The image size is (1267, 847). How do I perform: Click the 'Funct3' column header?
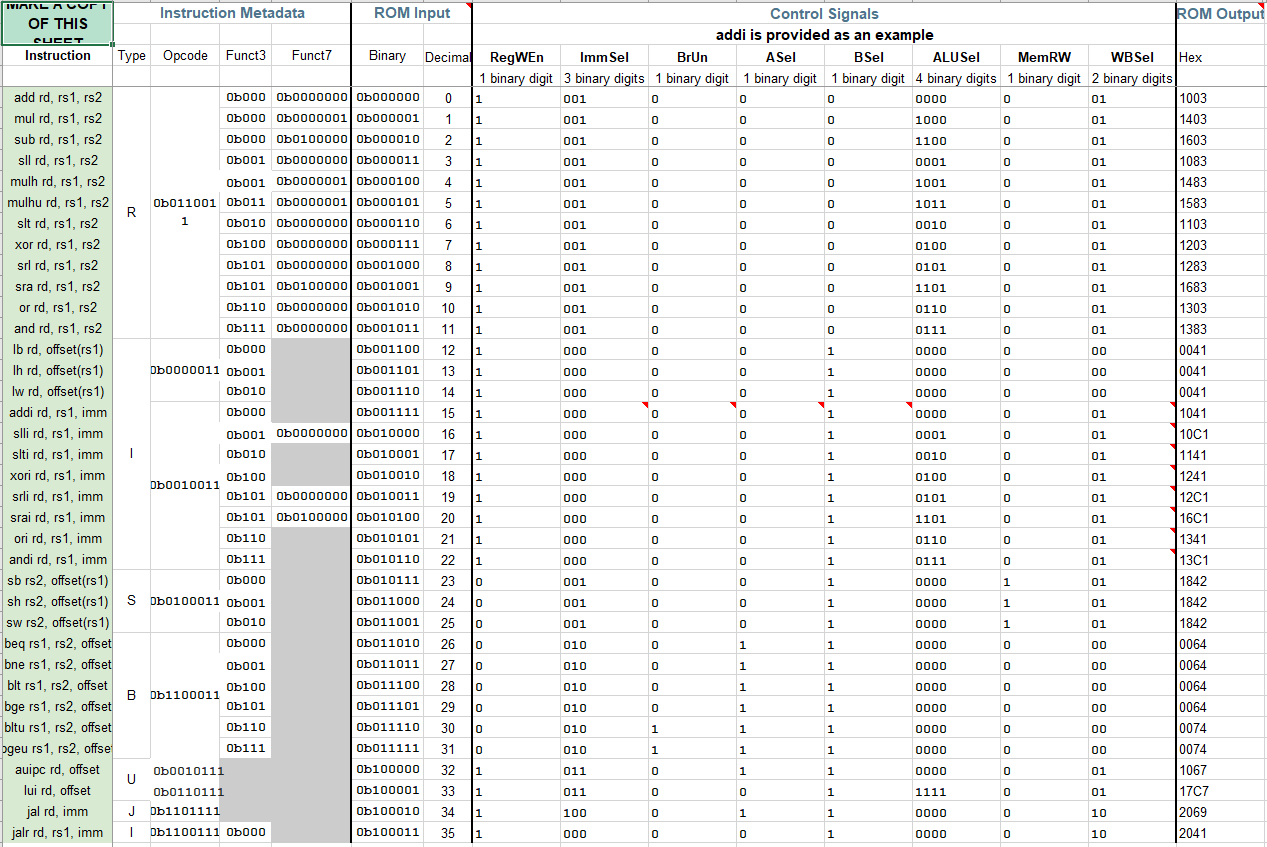(x=246, y=56)
